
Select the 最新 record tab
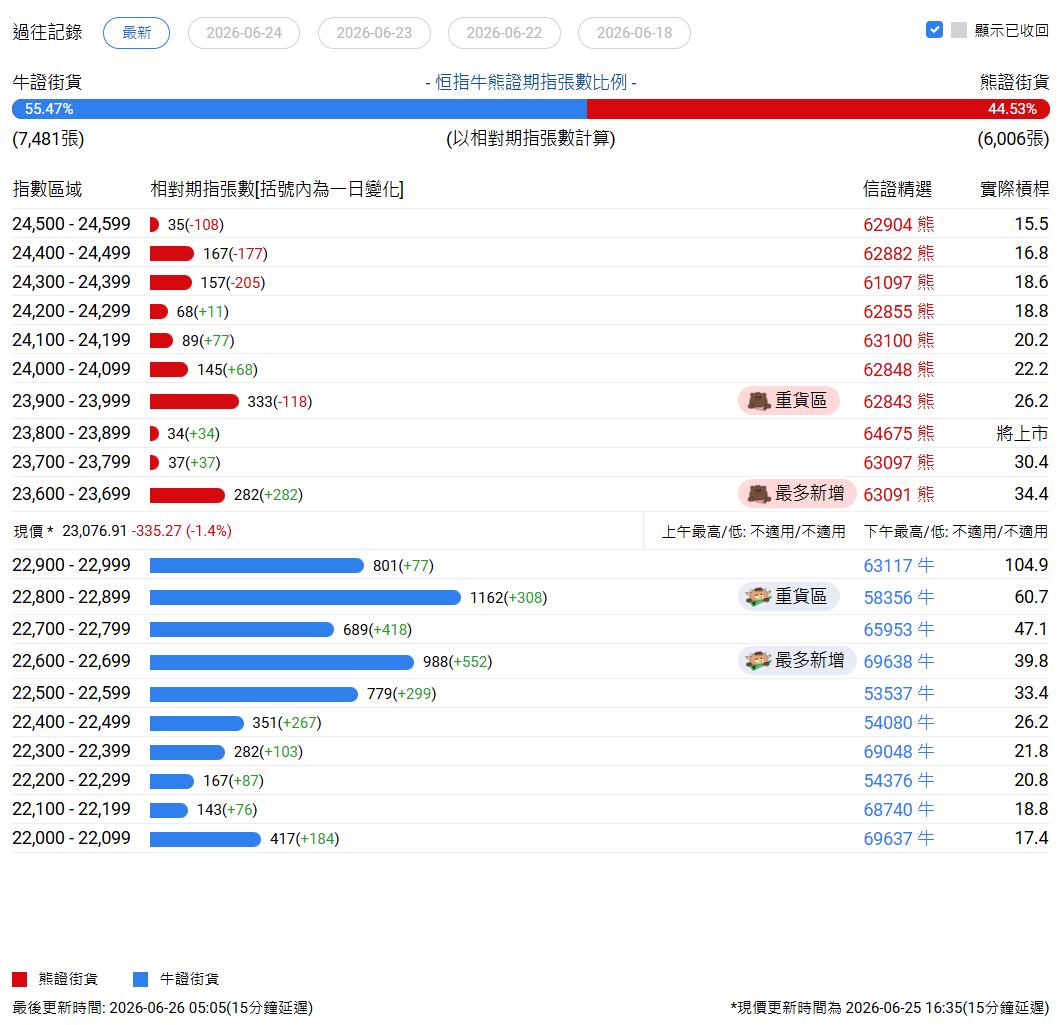coord(136,33)
